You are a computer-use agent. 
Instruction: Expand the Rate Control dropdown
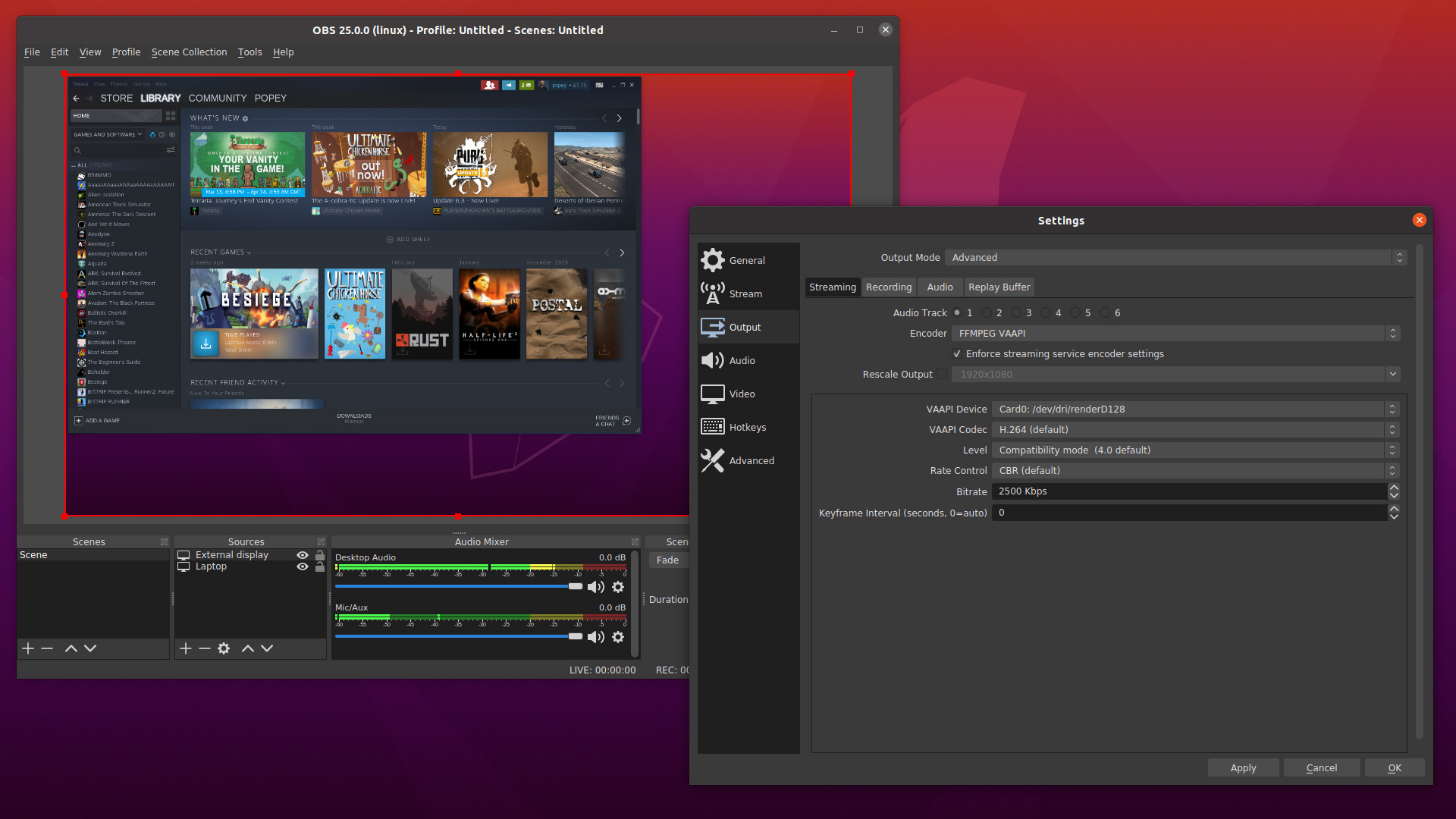1196,470
